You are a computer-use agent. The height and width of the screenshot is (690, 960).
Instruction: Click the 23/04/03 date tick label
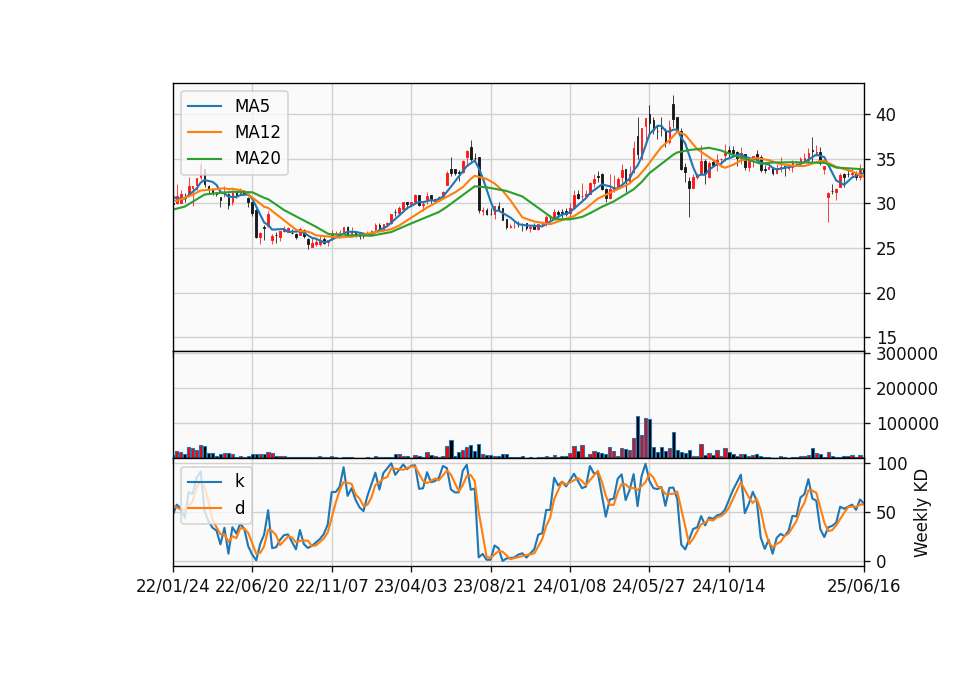[410, 587]
